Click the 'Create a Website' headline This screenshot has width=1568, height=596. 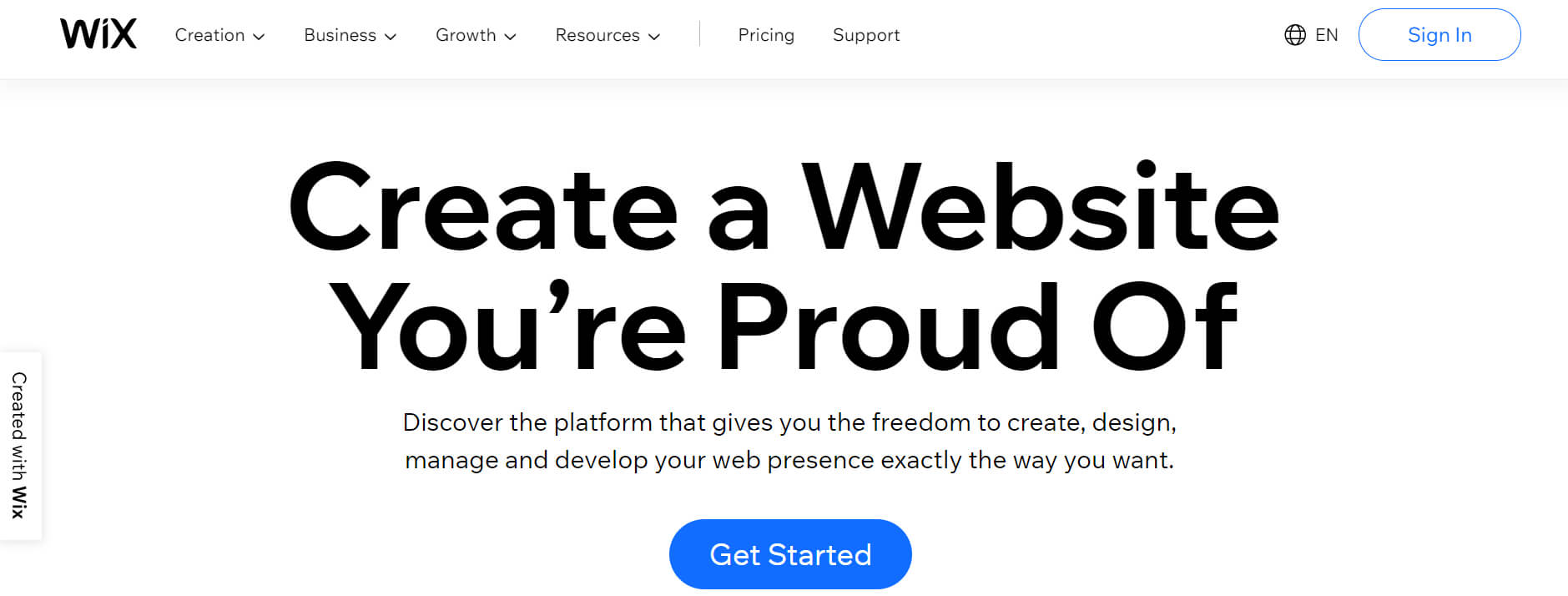(784, 207)
